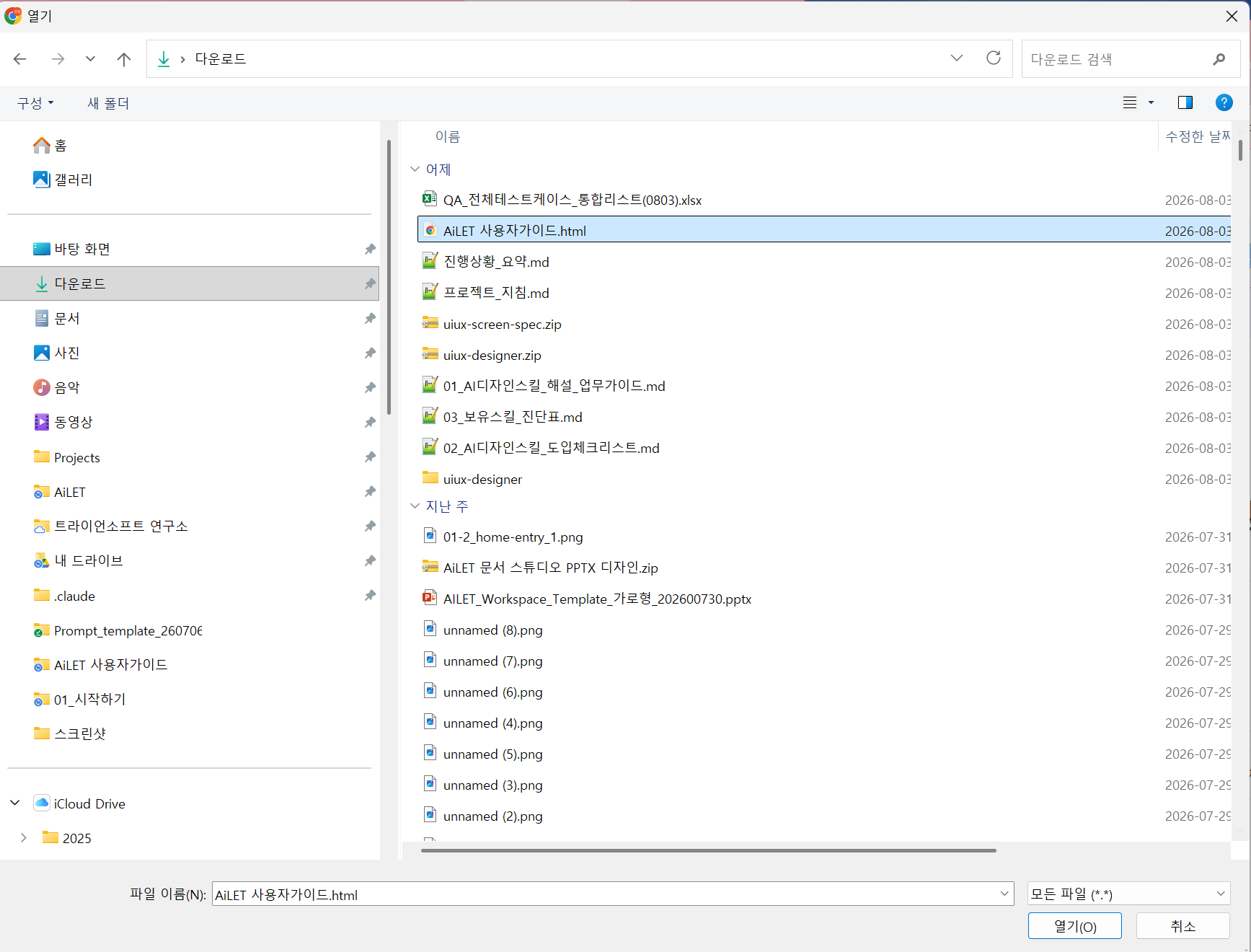
Task: Toggle the preview pane icon
Action: pyautogui.click(x=1185, y=102)
